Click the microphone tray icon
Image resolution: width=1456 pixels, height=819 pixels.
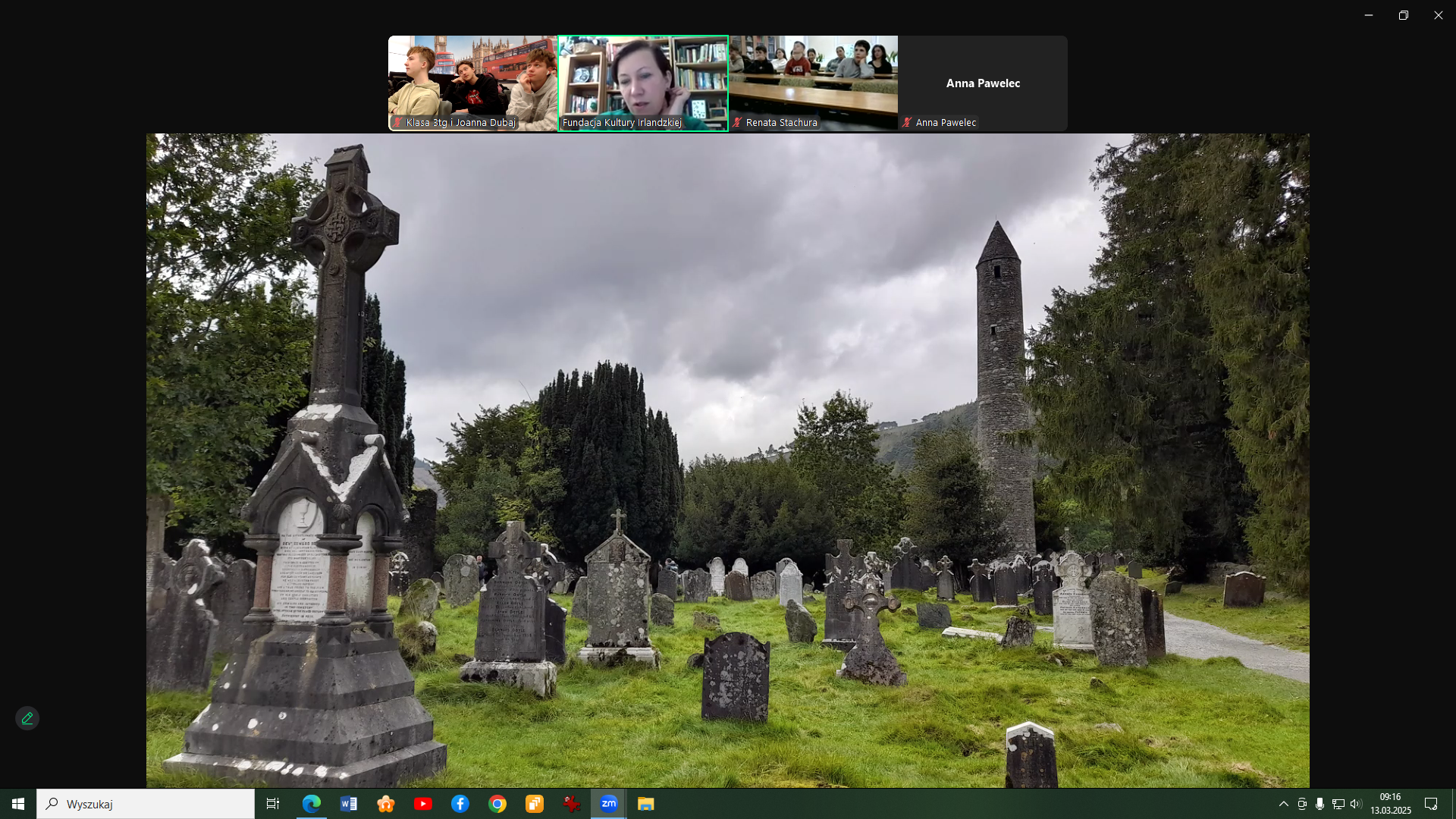point(1319,804)
